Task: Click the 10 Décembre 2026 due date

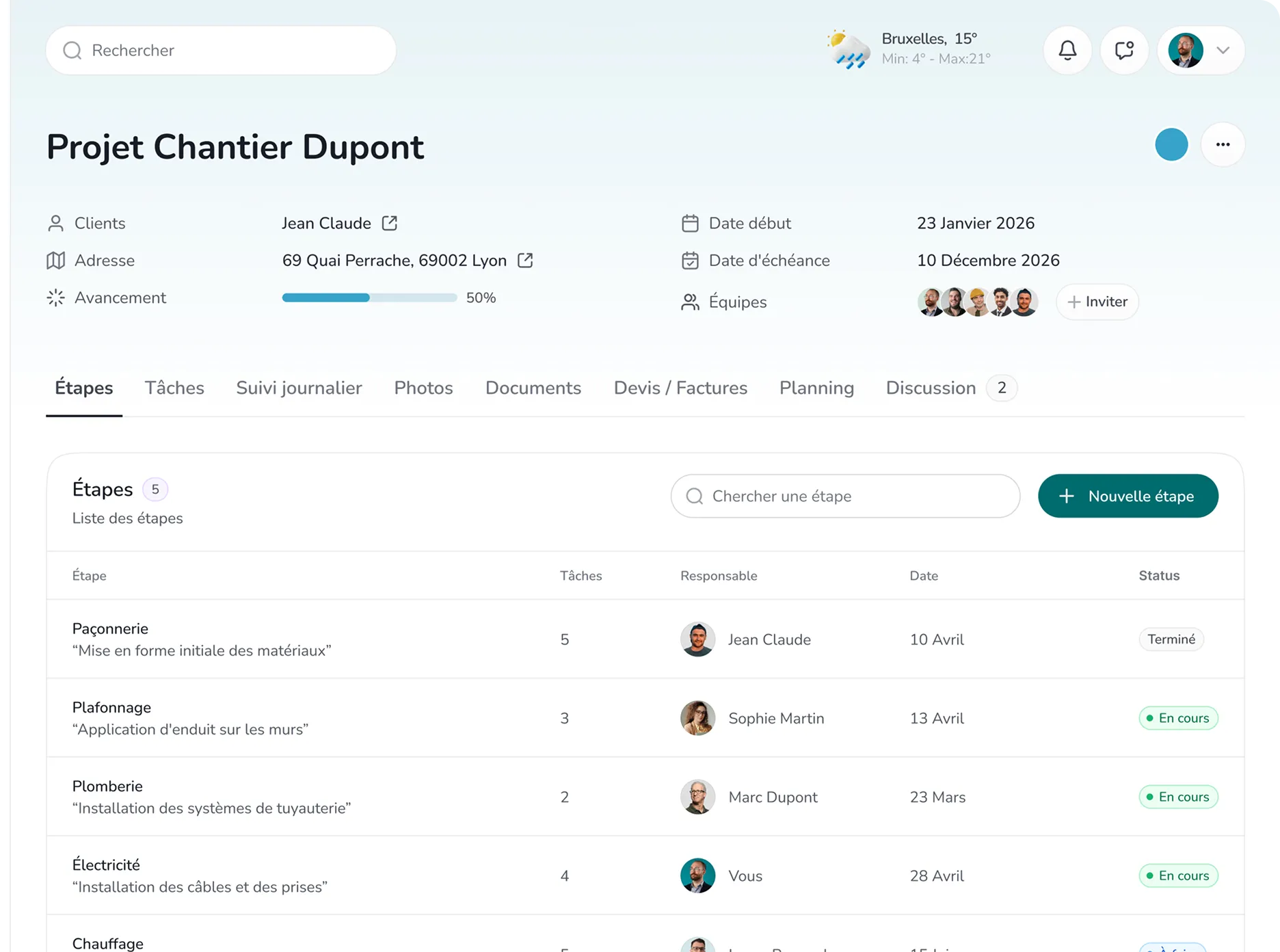Action: pos(988,261)
